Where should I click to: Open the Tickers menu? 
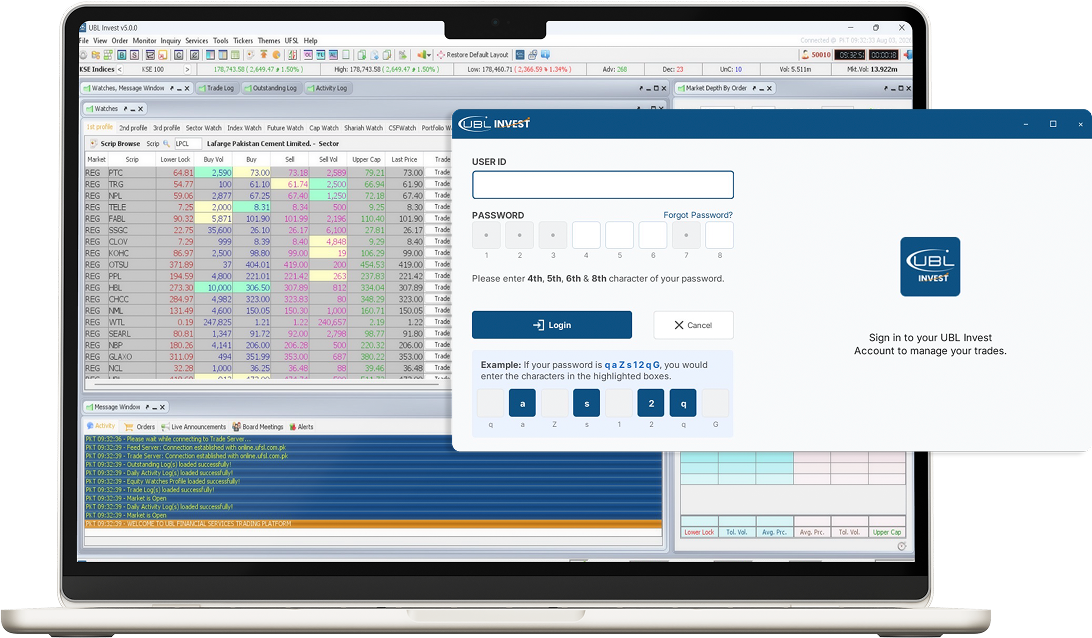[x=243, y=41]
